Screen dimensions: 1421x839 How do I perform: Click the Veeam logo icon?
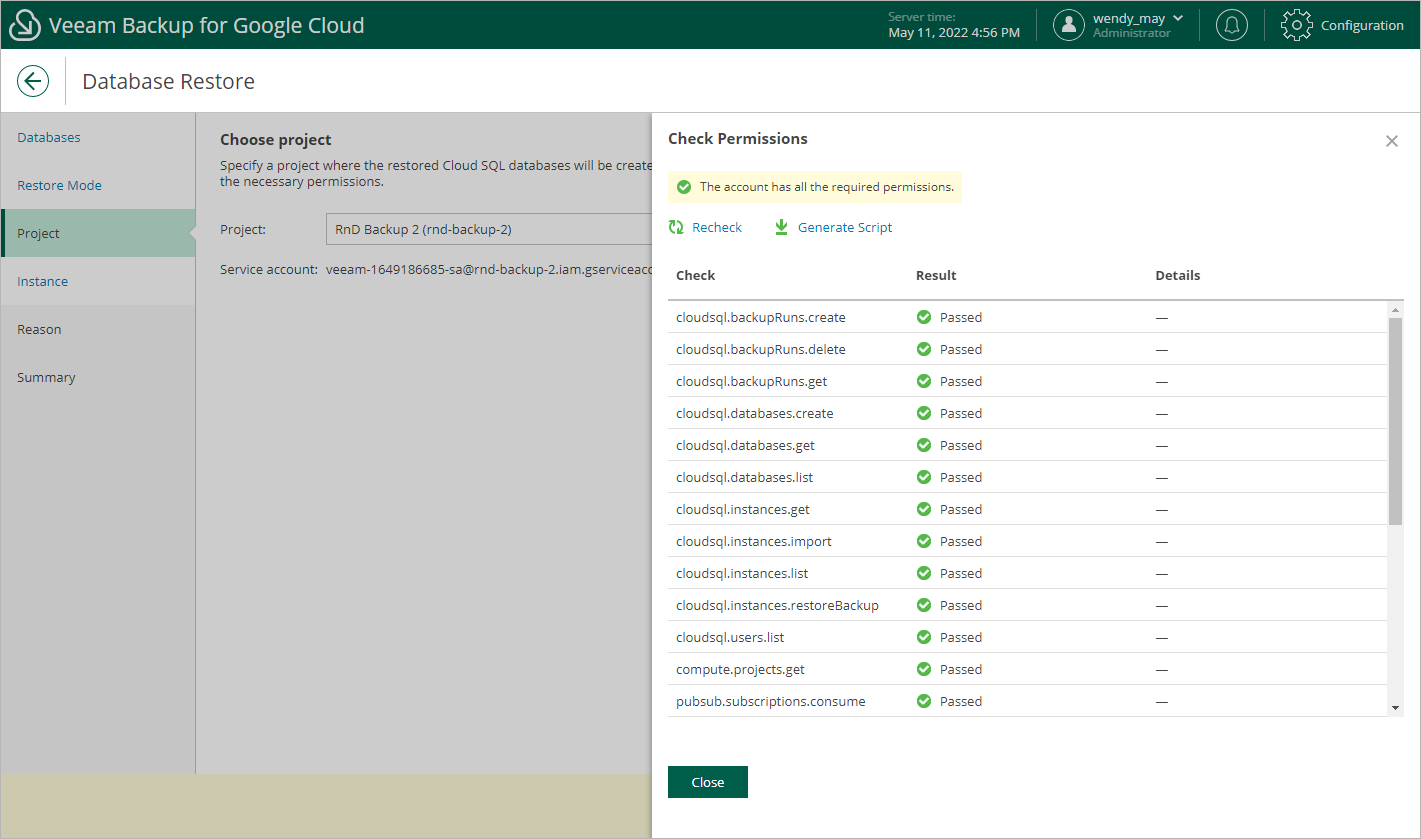25,26
